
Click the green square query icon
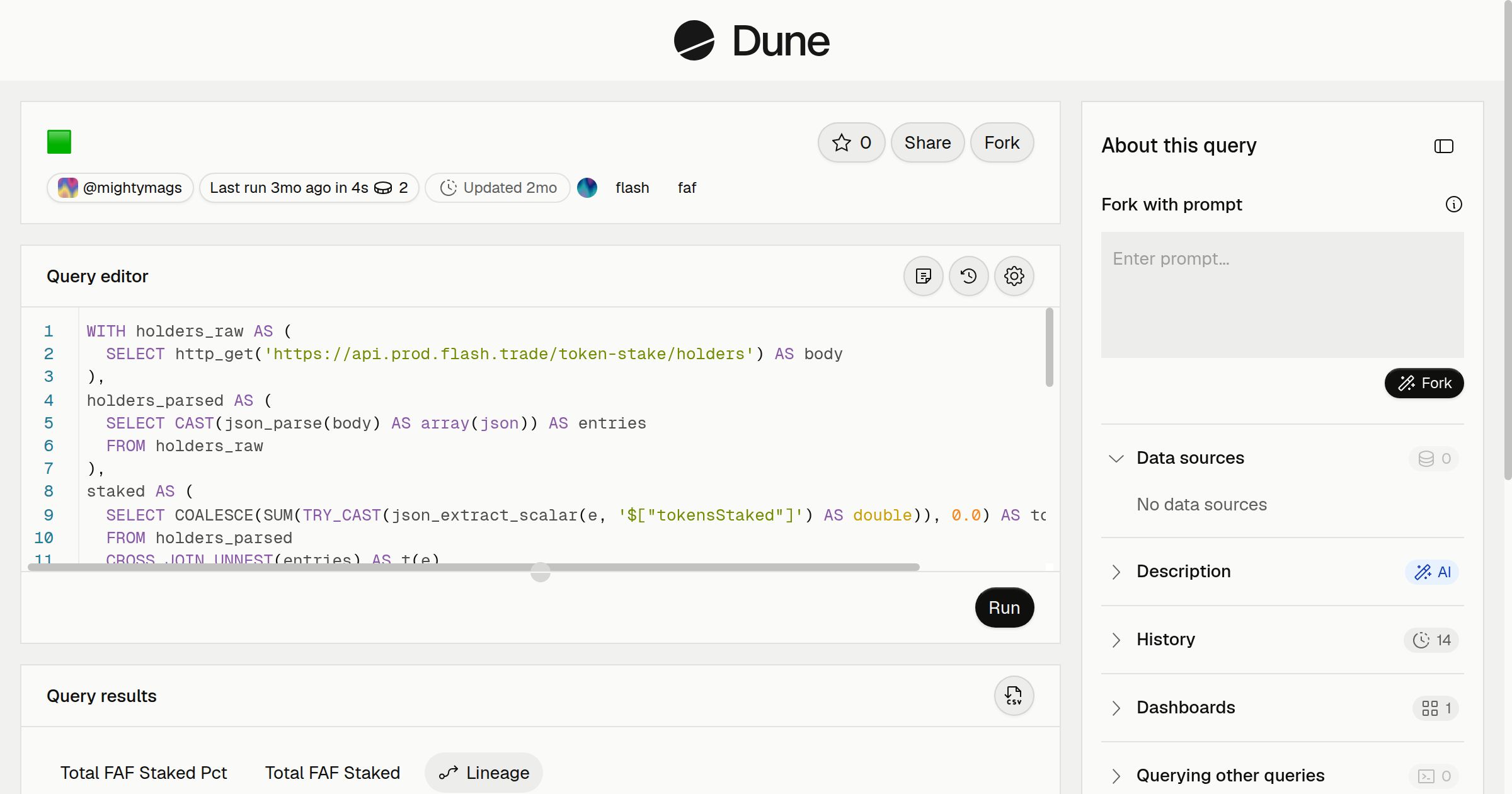(59, 142)
